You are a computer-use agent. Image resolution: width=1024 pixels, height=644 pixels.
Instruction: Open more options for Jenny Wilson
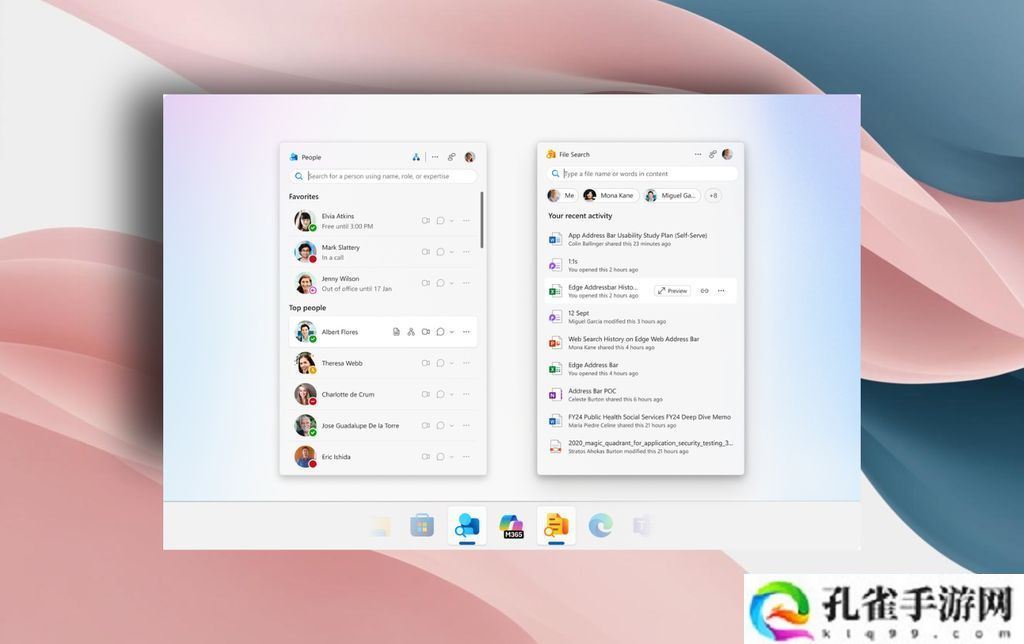pos(466,283)
